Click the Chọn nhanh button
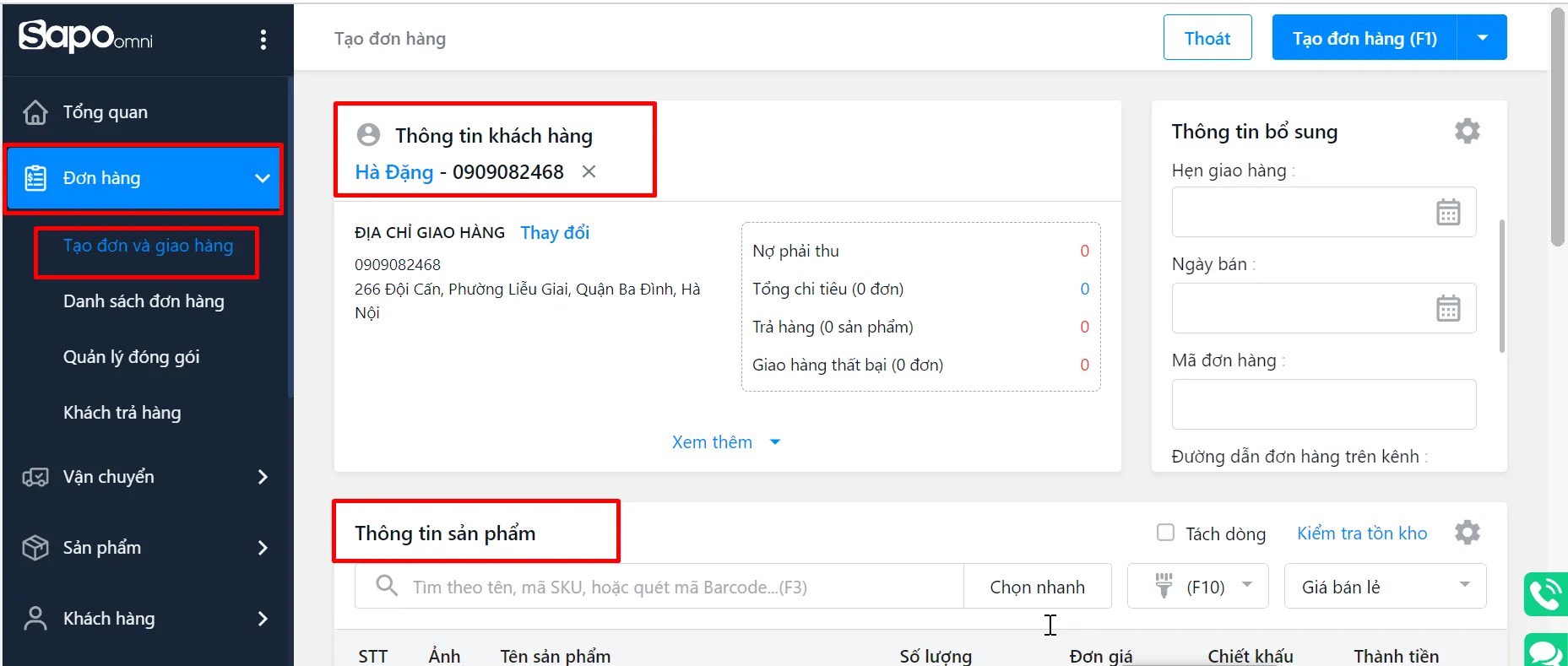 (x=1037, y=587)
